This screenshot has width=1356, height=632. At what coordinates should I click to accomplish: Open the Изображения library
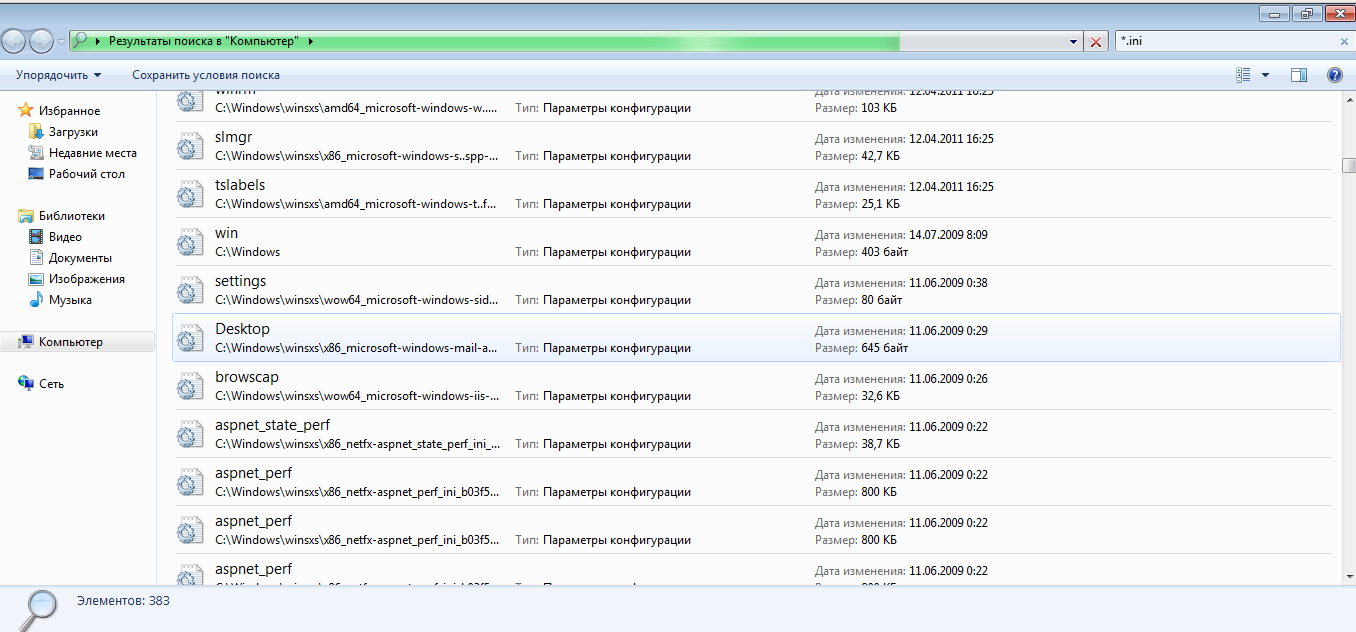tap(87, 279)
